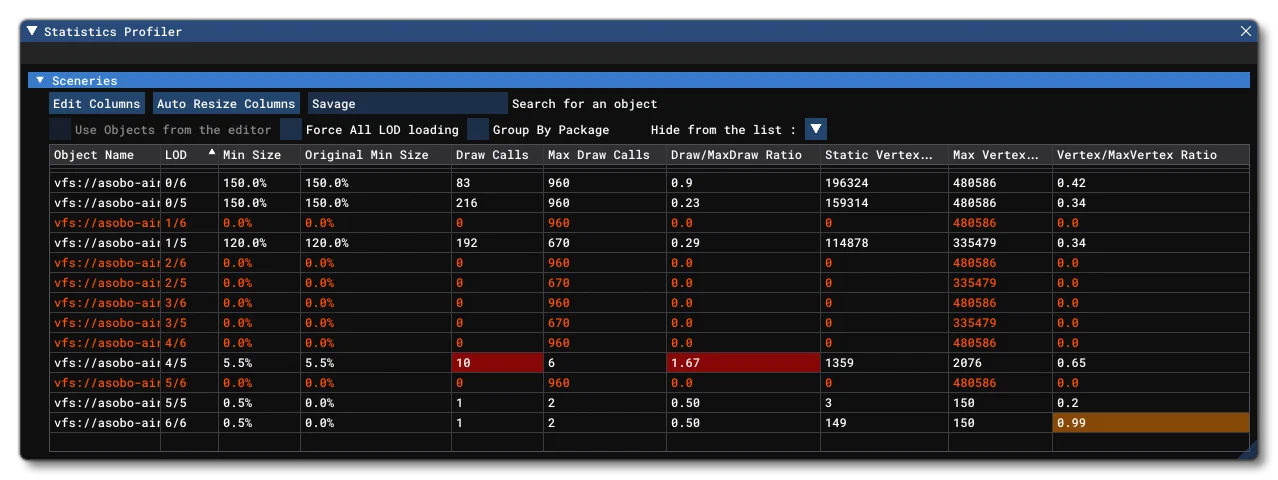Click Draw/MaxDraw ratio value 0.9
1278x480 pixels.
coord(681,183)
